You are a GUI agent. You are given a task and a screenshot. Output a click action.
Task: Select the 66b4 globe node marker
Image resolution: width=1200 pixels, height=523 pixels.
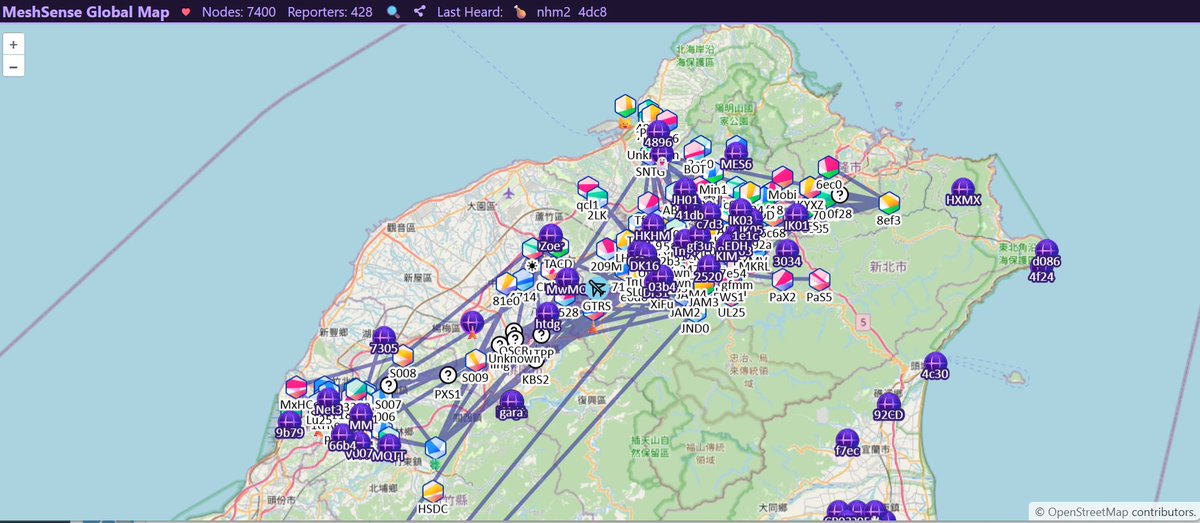click(x=342, y=435)
